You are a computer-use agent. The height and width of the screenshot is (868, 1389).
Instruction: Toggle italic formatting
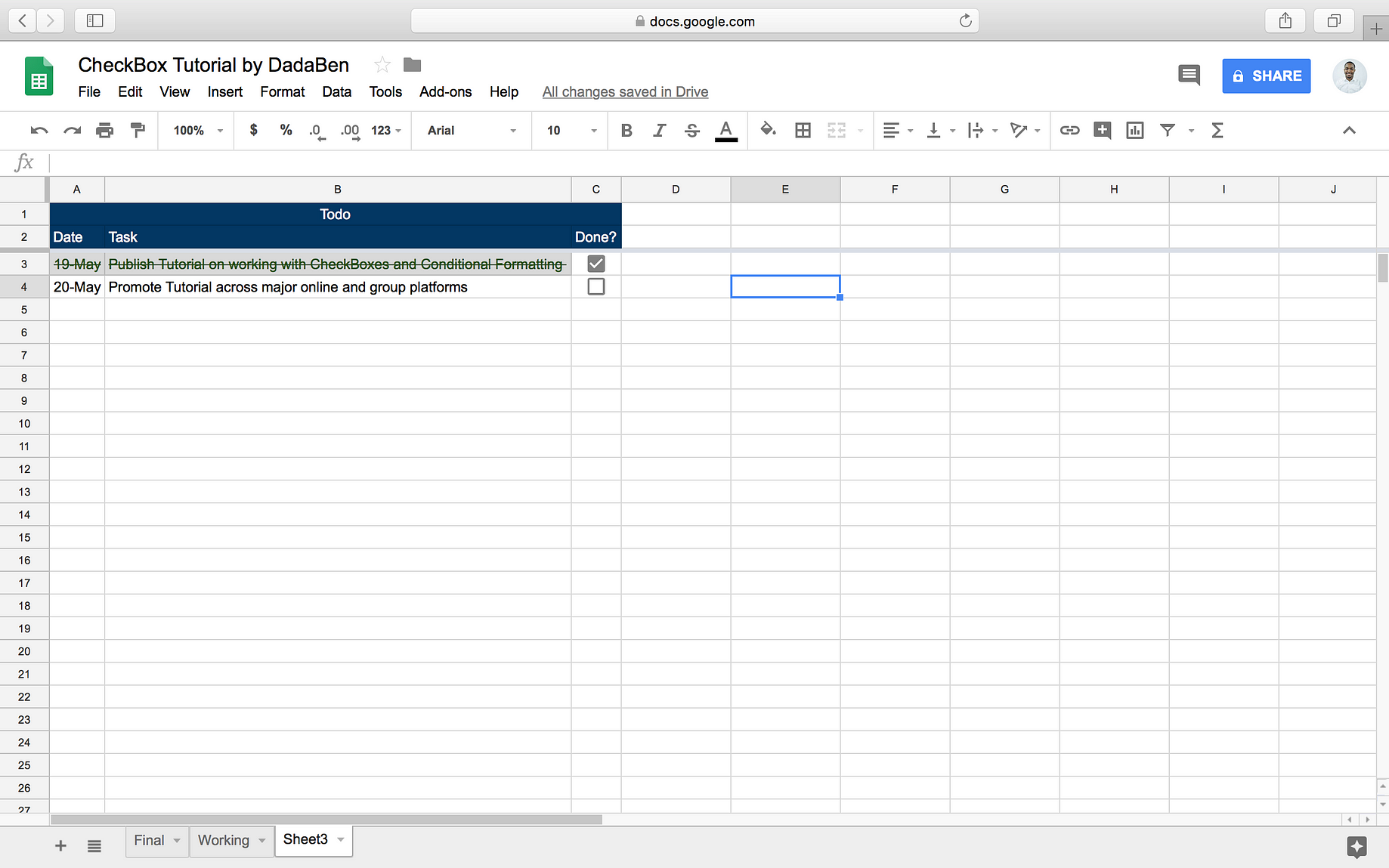[x=659, y=130]
